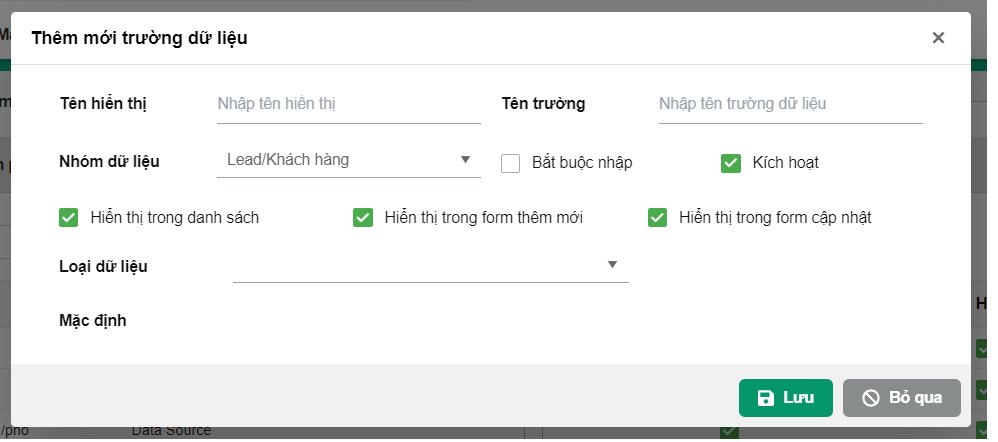Tick the Bắt buộc nhập checkbox
This screenshot has height=442, width=998.
pyautogui.click(x=511, y=163)
